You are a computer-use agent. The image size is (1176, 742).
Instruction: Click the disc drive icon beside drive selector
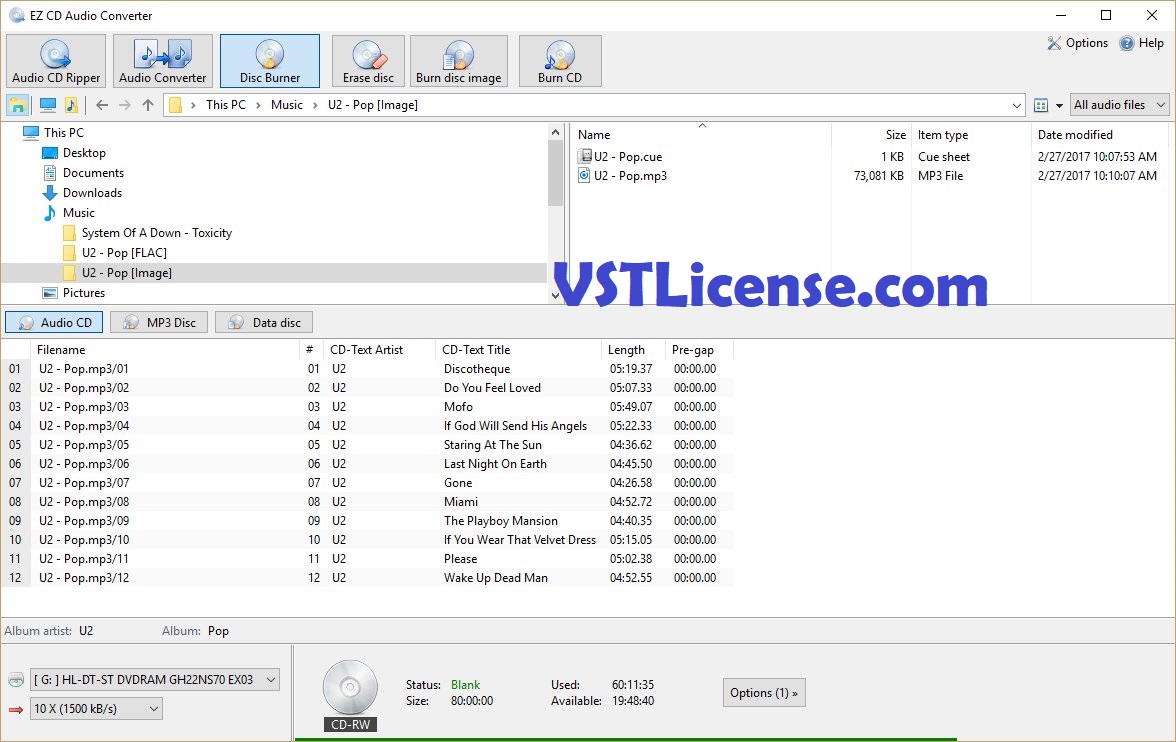click(x=16, y=680)
